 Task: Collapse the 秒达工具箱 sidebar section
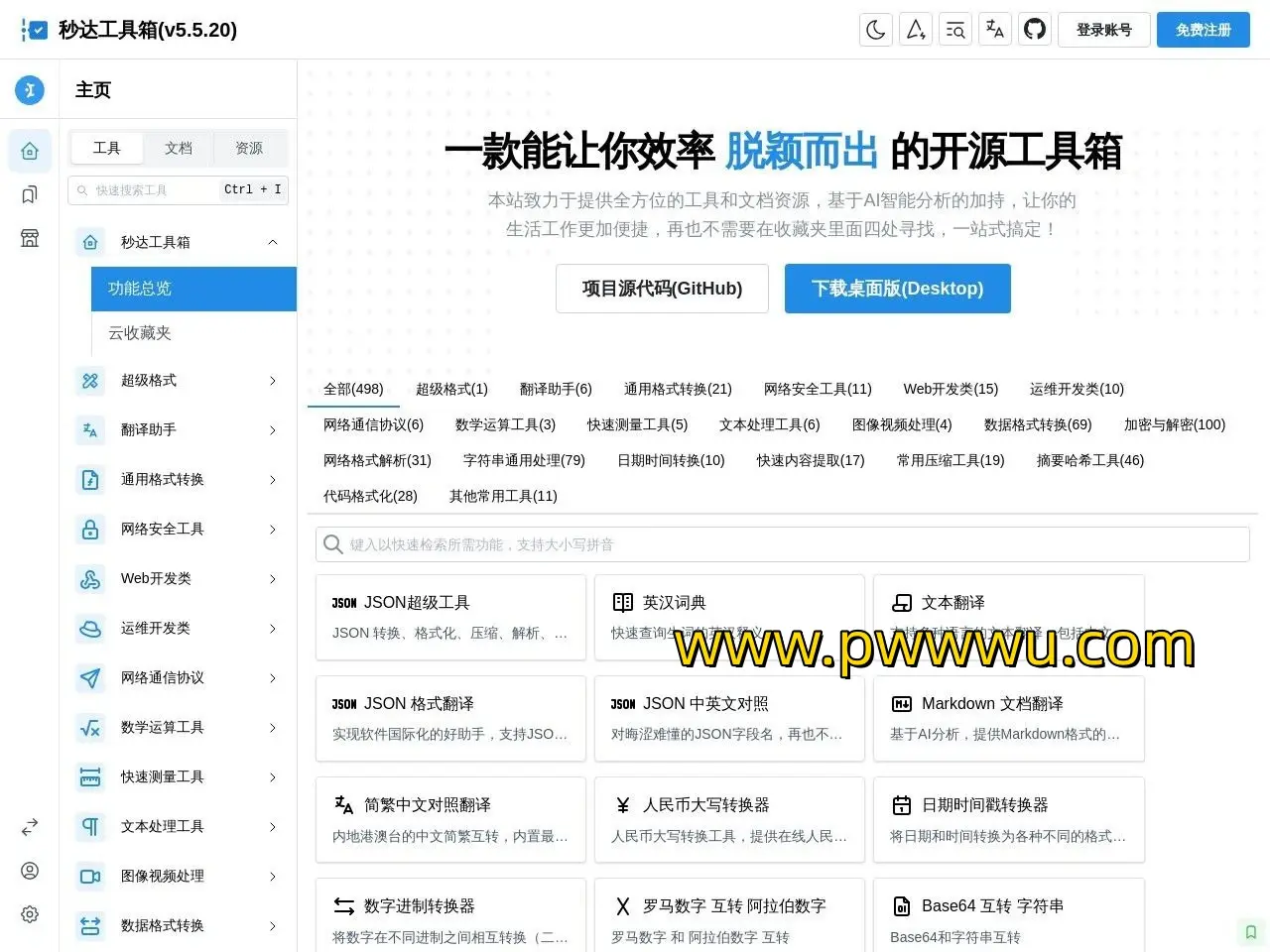(273, 242)
